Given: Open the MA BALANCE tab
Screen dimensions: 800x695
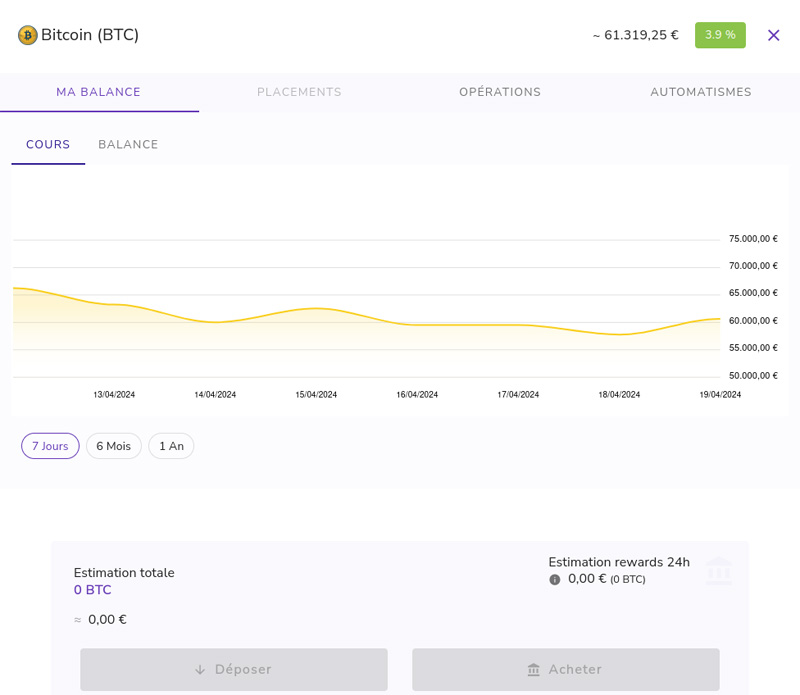Looking at the screenshot, I should pos(98,92).
